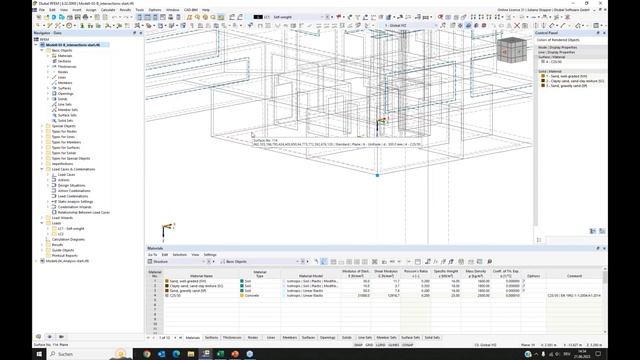Screen dimensions: 640x360
Task: Open the Help menu
Action: pos(206,10)
